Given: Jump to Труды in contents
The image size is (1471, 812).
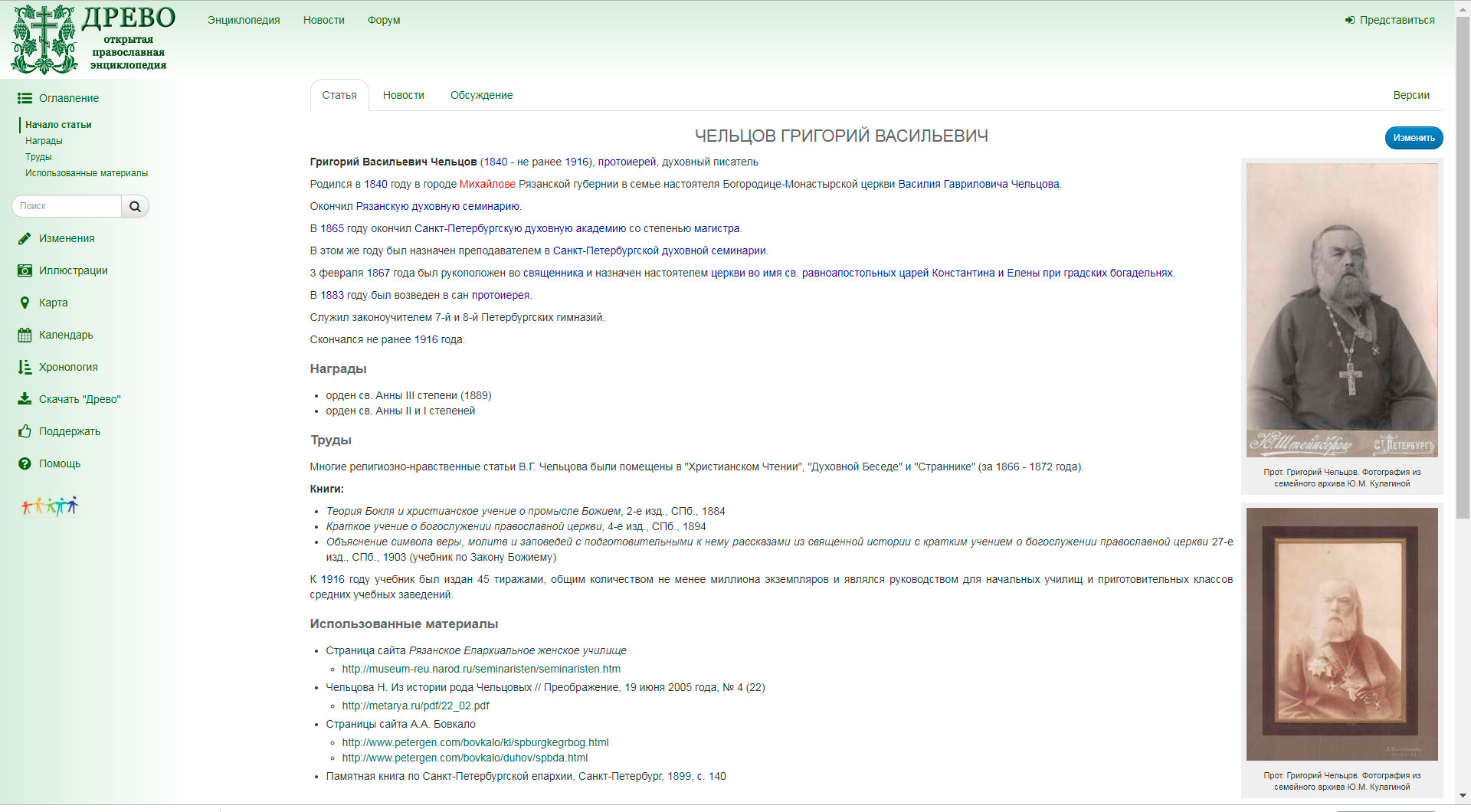Looking at the screenshot, I should click(x=38, y=157).
